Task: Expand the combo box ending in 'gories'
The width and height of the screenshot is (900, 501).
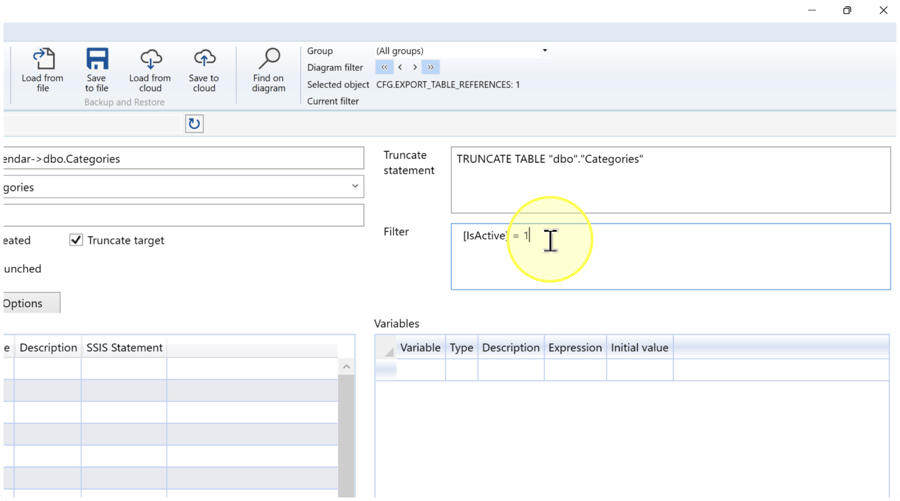Action: pos(355,186)
